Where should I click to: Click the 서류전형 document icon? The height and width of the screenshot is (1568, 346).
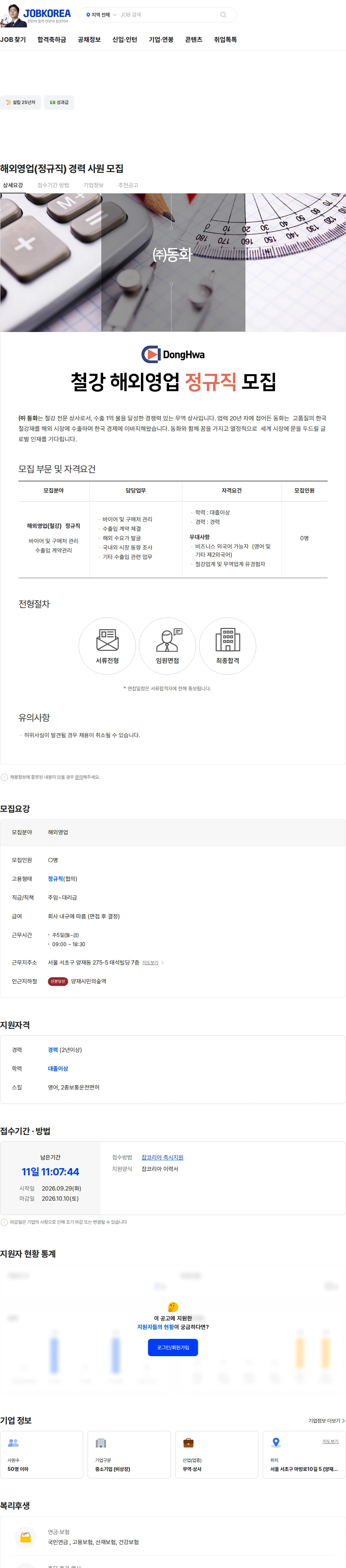coord(108,640)
